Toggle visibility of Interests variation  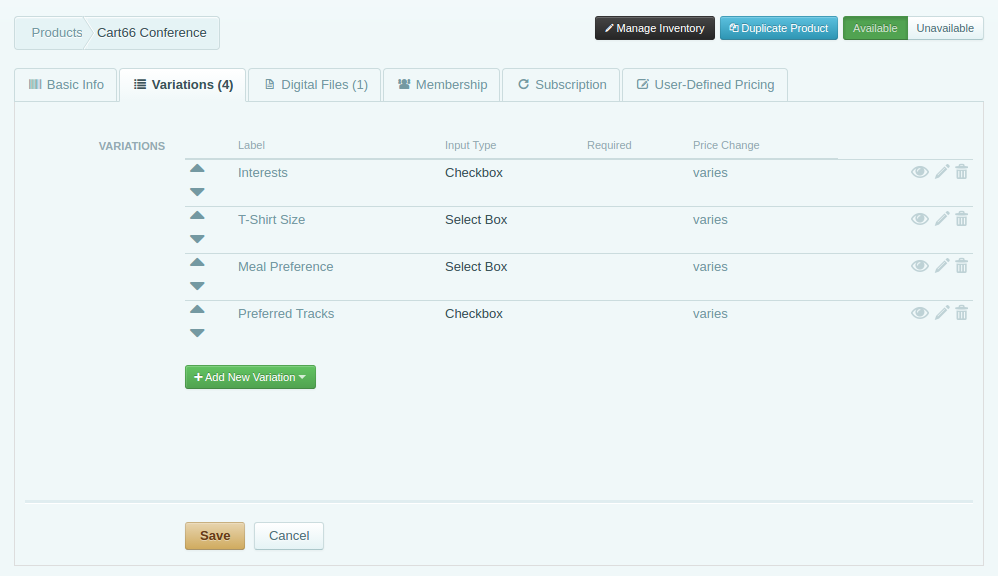pos(920,172)
